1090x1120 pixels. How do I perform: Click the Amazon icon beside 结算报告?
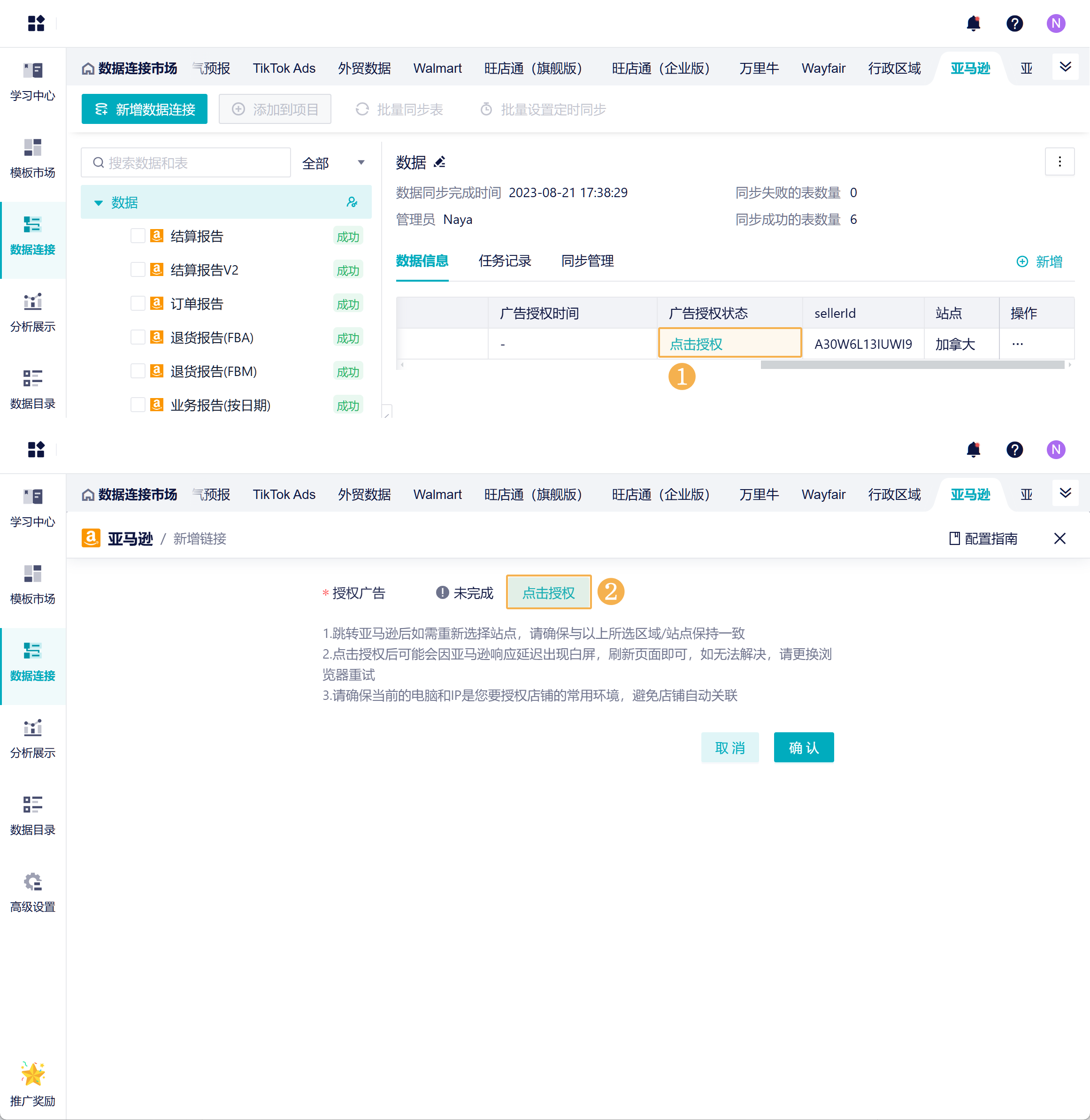157,235
